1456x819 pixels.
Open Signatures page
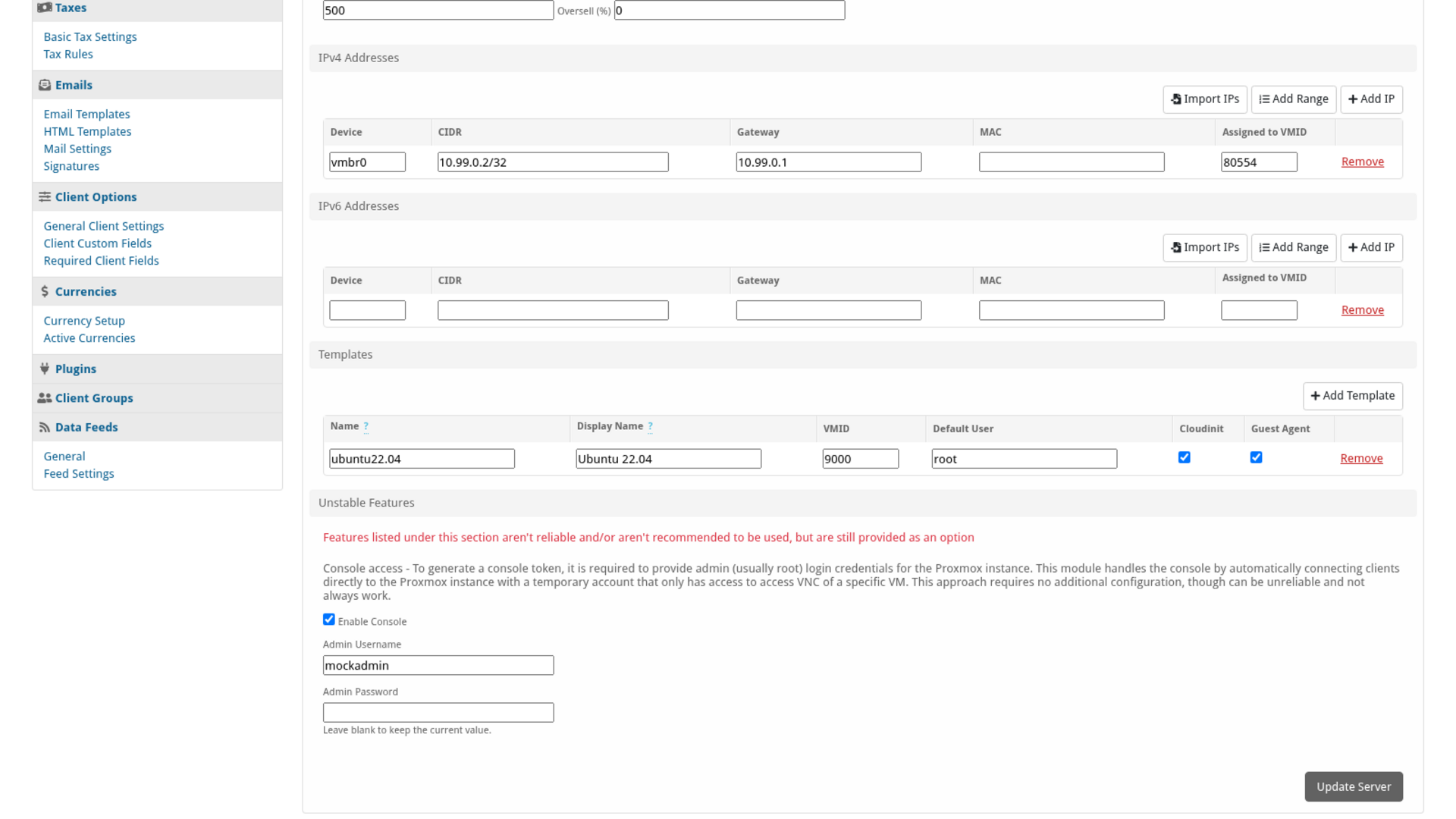click(71, 166)
